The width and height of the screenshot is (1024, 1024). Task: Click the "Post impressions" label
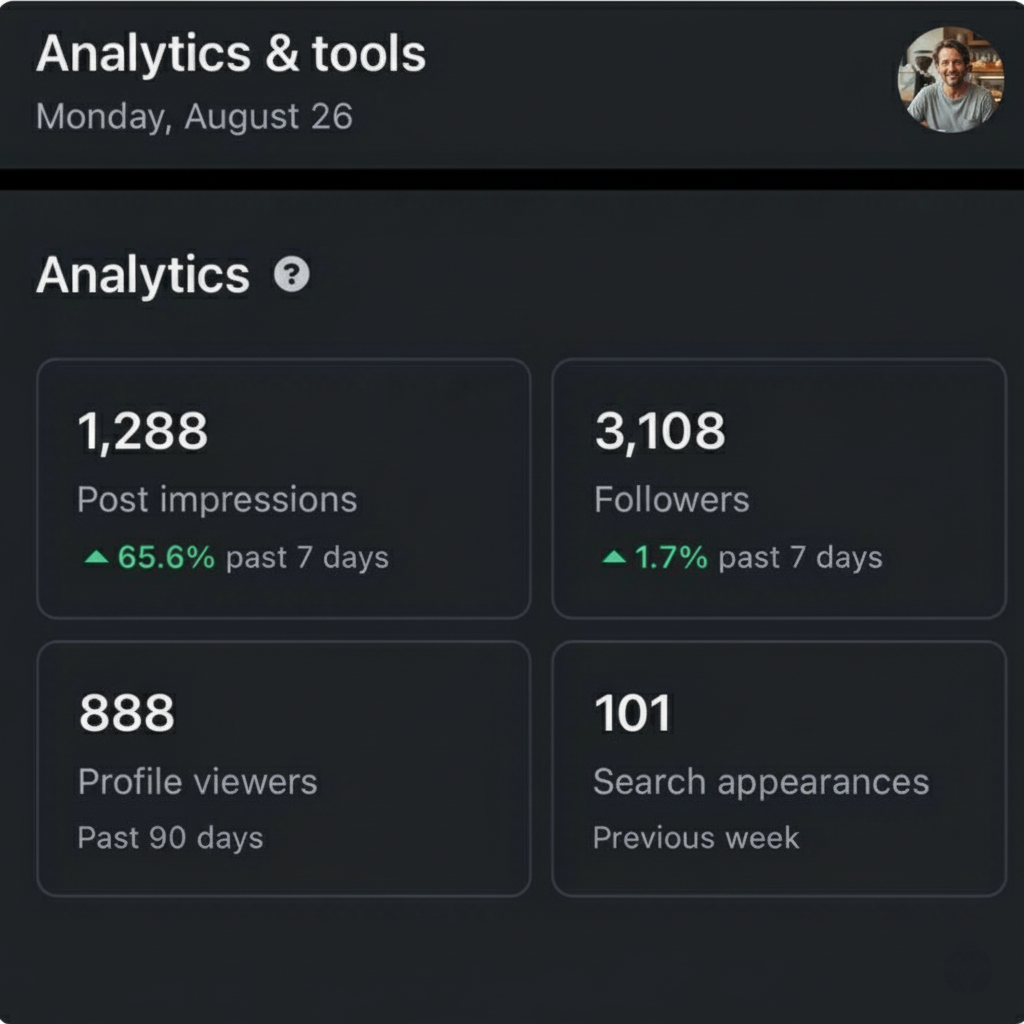[217, 499]
